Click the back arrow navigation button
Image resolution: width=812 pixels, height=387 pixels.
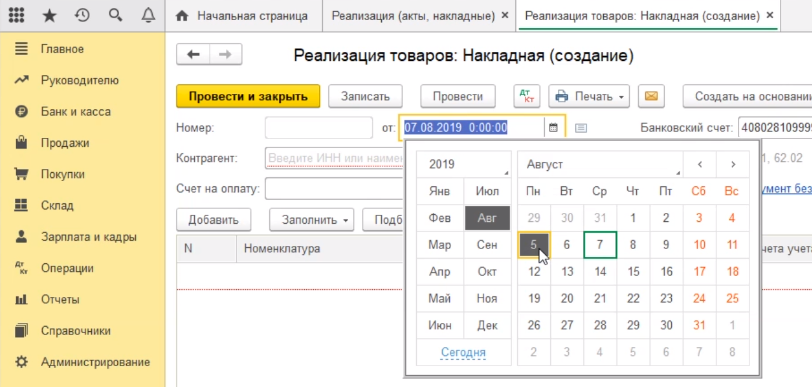(193, 54)
